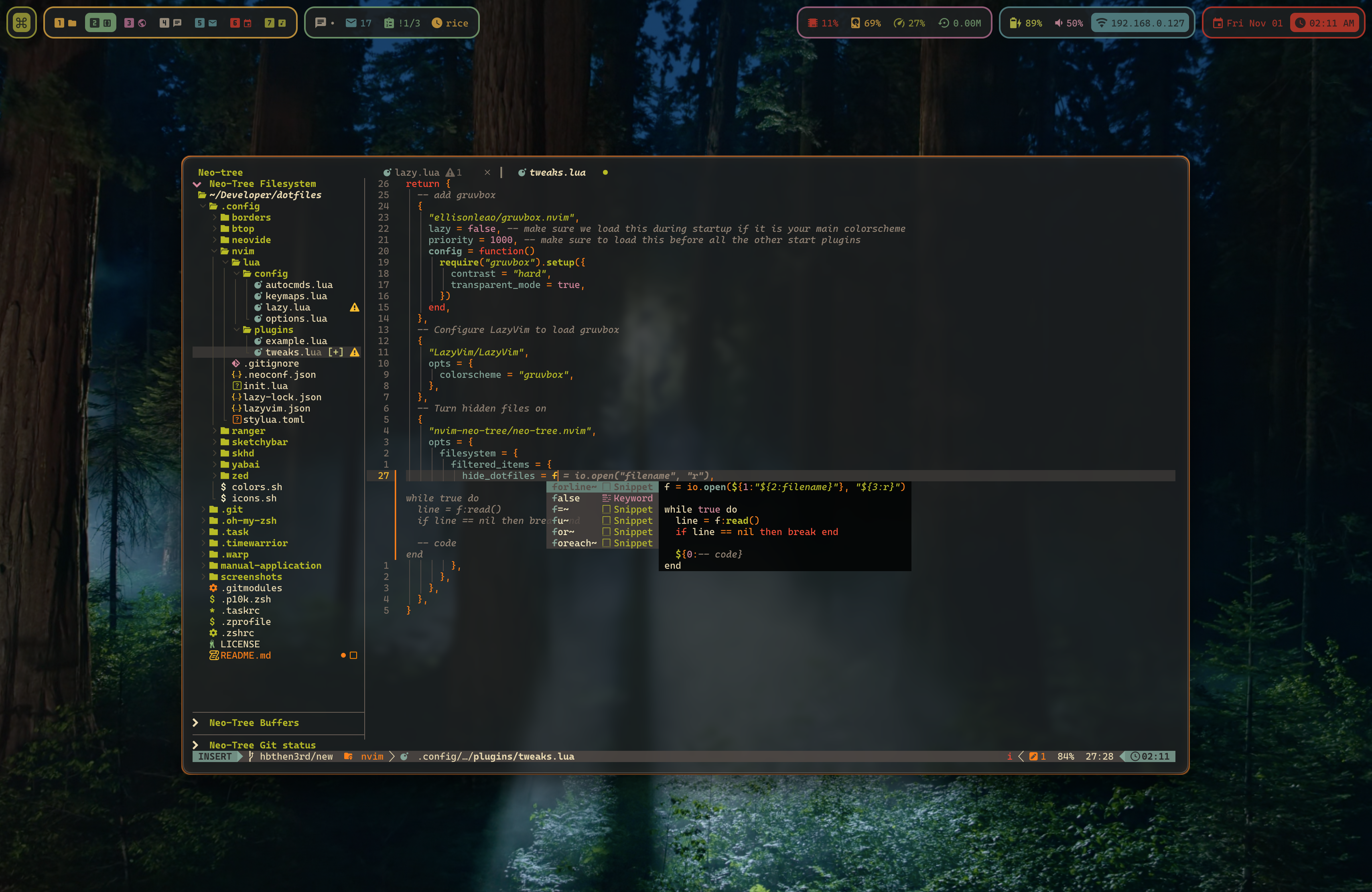Select the forline~ snippet completion
The width and height of the screenshot is (1372, 892).
pos(603,487)
